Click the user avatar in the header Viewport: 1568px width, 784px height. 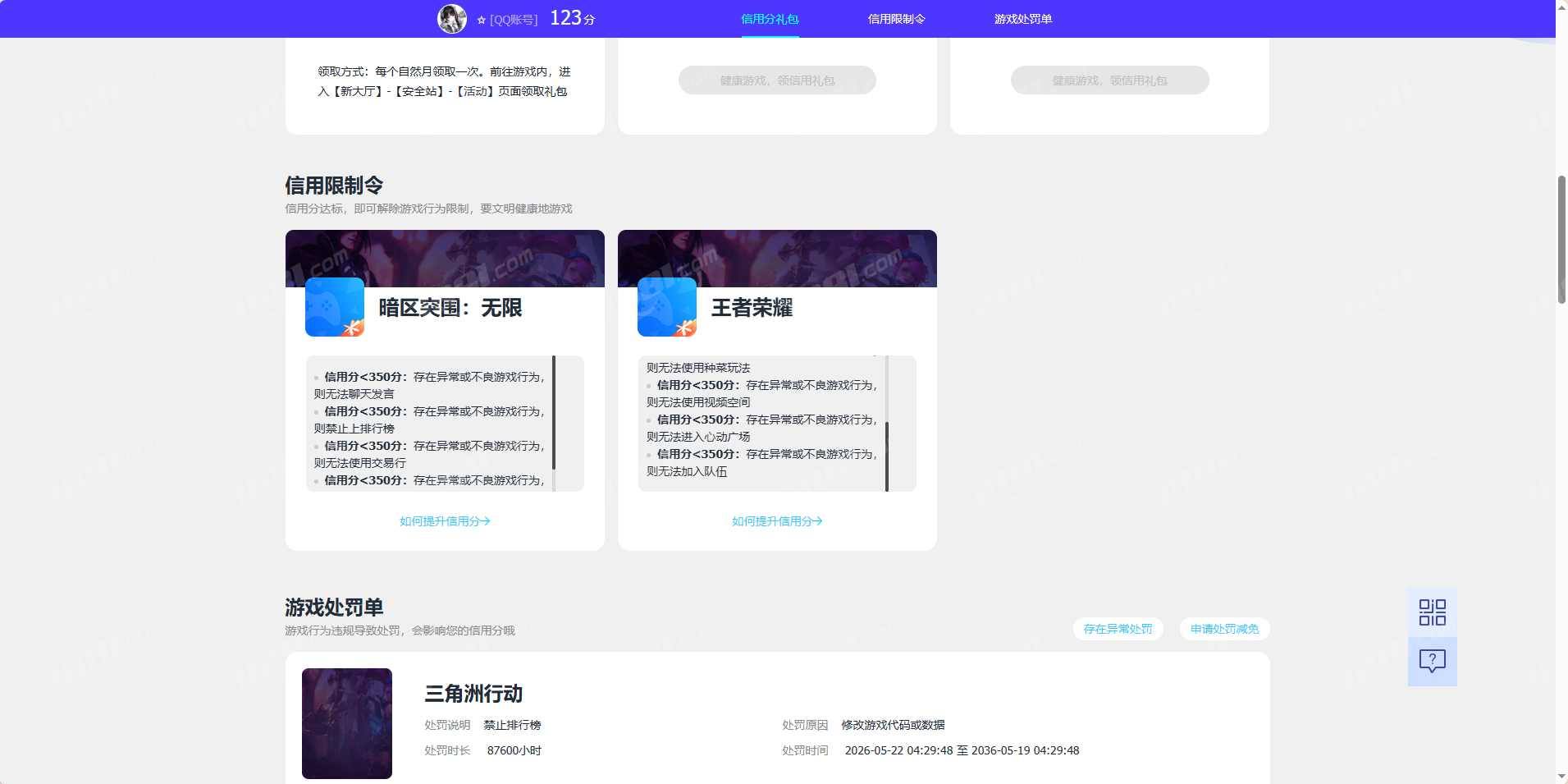click(451, 18)
